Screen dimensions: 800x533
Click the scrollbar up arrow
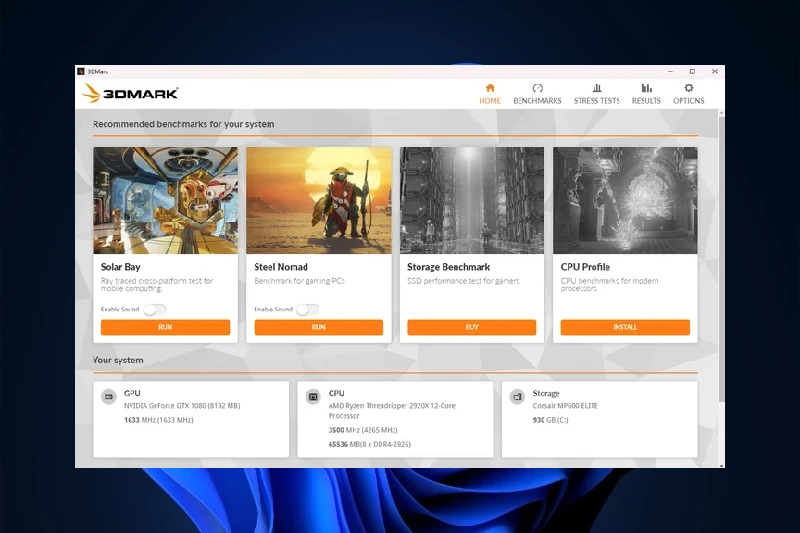tap(721, 112)
